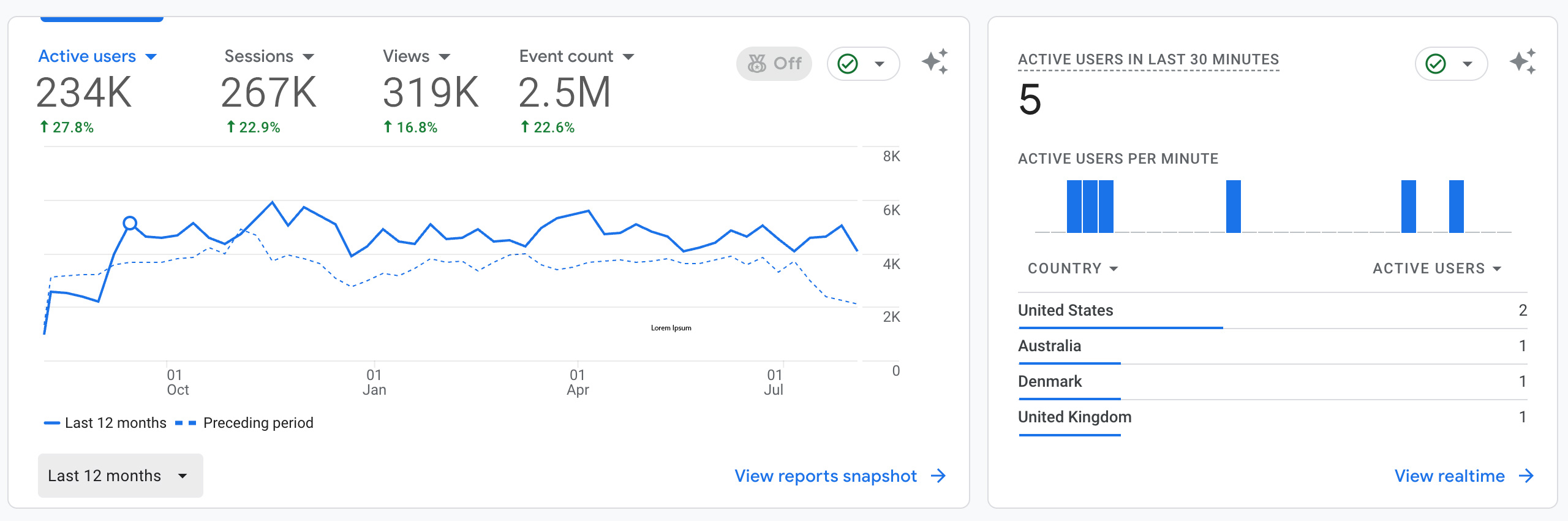This screenshot has height=521, width=1568.
Task: Select the Event count metric tab
Action: 566,56
